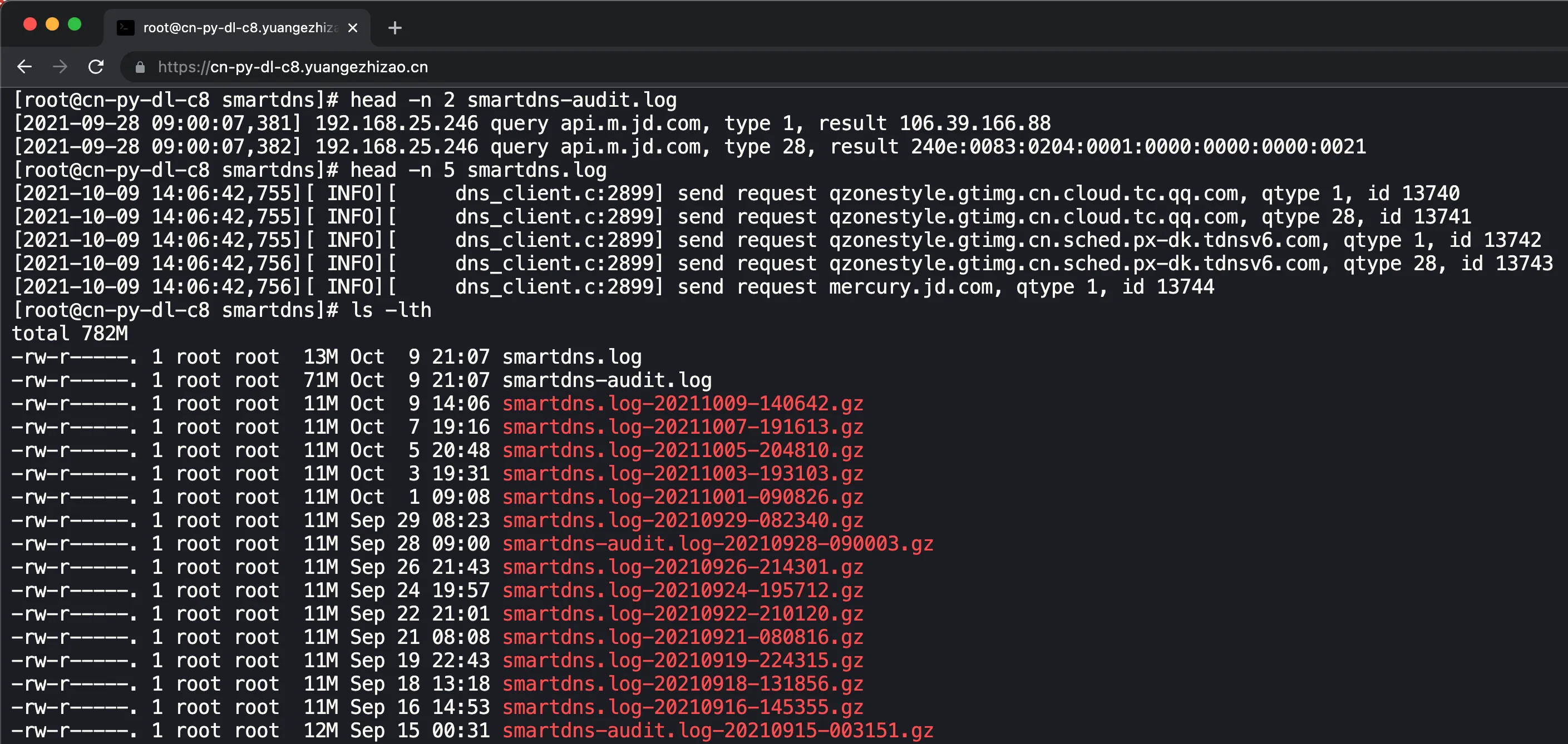Image resolution: width=1568 pixels, height=744 pixels.
Task: Click the browser back arrow
Action: tap(24, 66)
